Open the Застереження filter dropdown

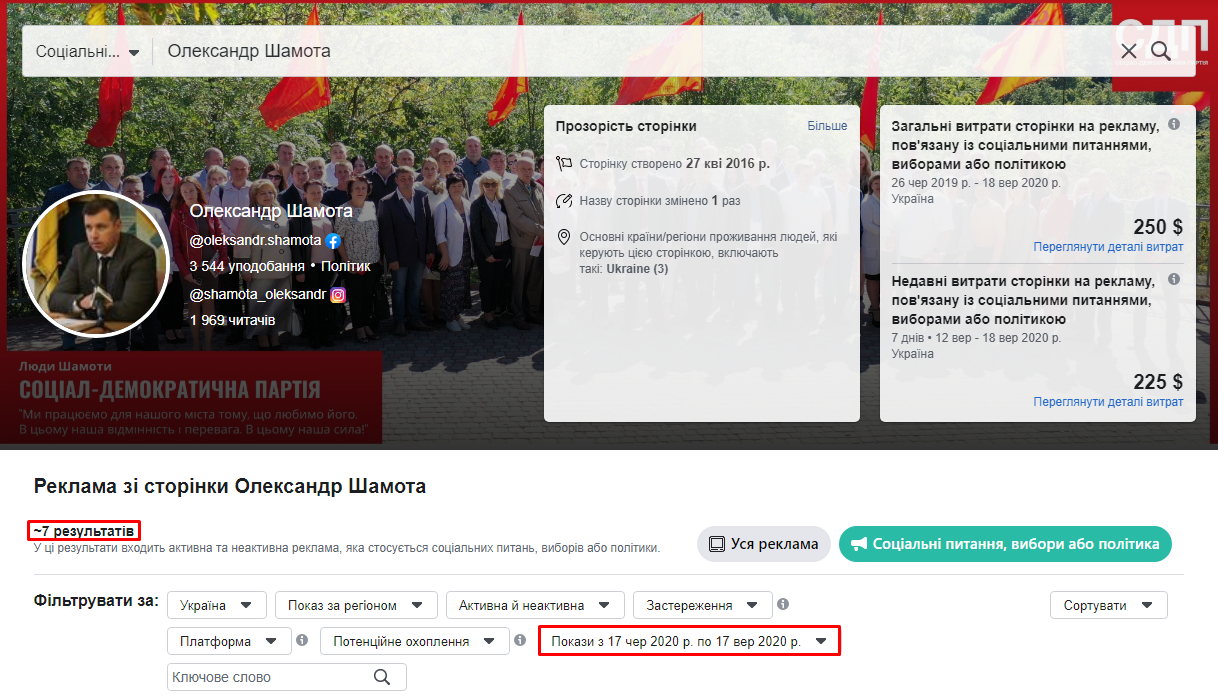coord(703,605)
